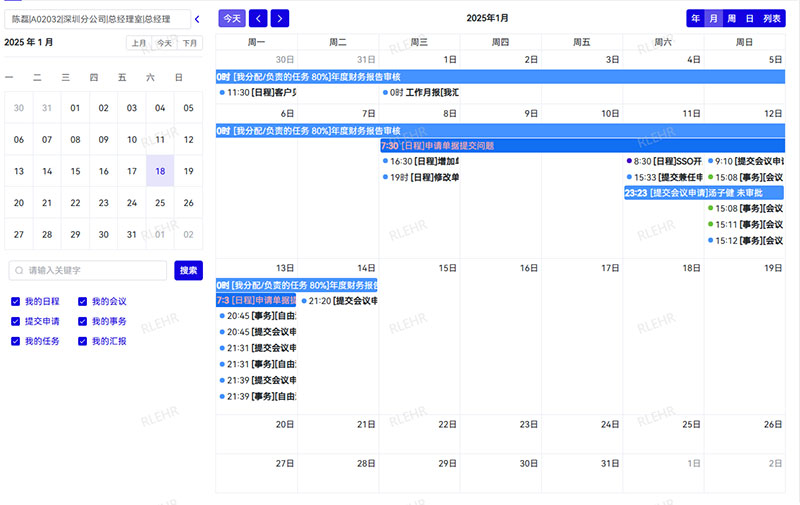
Task: Open 8:30 [日程]SSO开 event on Jan 11
Action: click(x=663, y=162)
